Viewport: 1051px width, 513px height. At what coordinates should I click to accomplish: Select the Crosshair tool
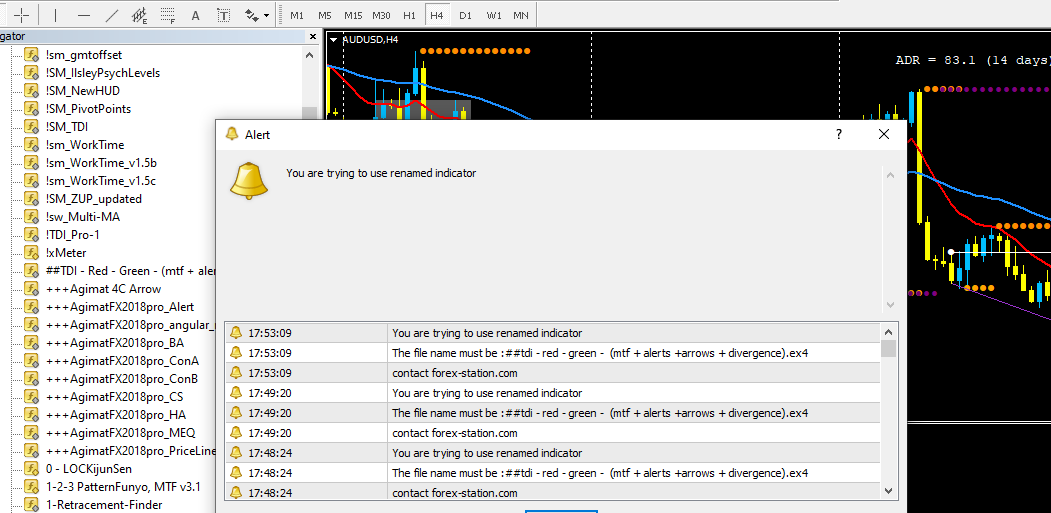coord(22,14)
